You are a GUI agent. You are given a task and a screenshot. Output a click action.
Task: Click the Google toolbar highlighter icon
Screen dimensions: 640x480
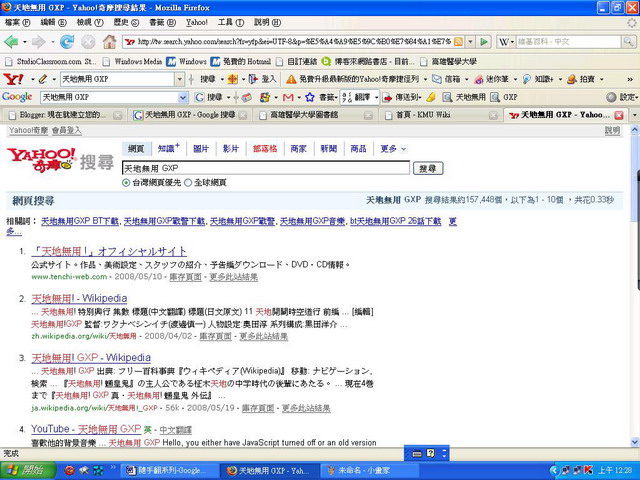(x=431, y=97)
